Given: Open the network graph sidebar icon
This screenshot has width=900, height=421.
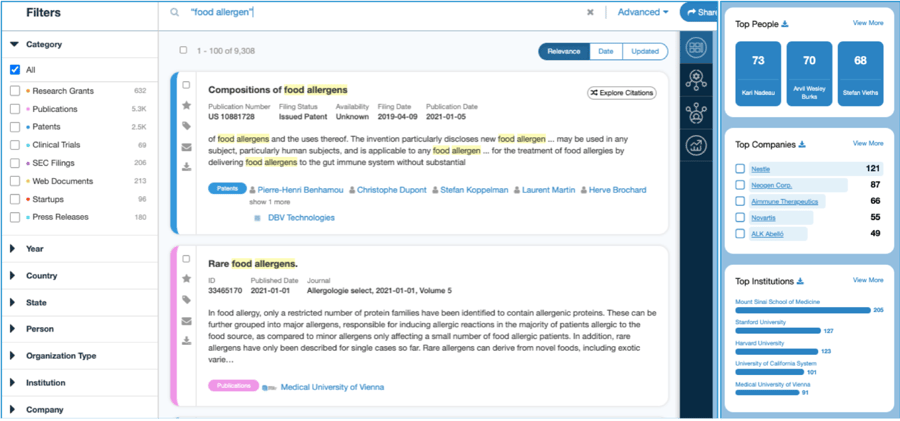Looking at the screenshot, I should 696,81.
